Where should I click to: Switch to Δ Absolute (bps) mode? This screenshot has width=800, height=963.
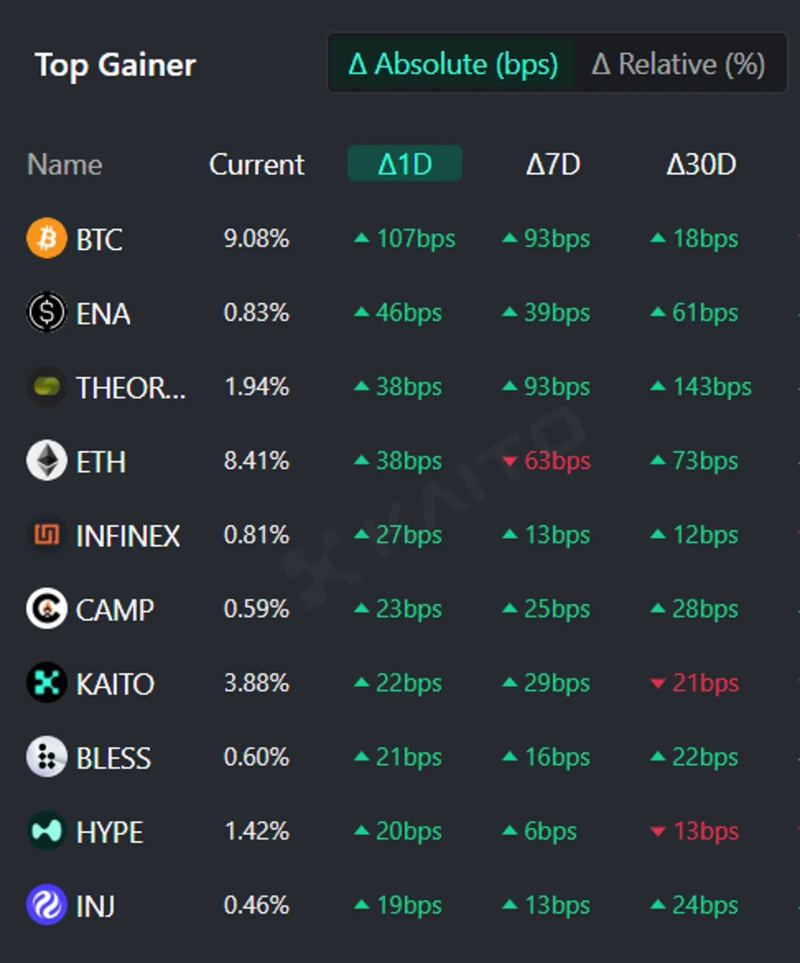452,64
